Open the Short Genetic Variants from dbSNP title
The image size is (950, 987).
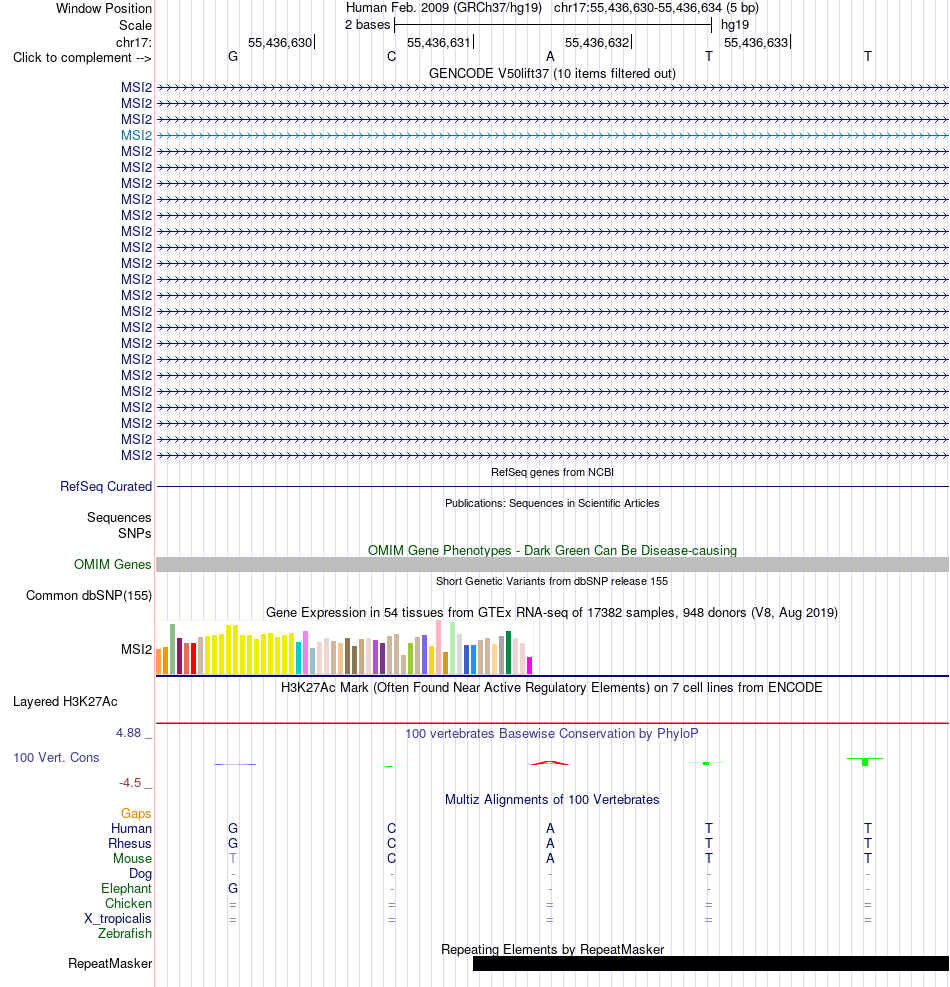[552, 581]
